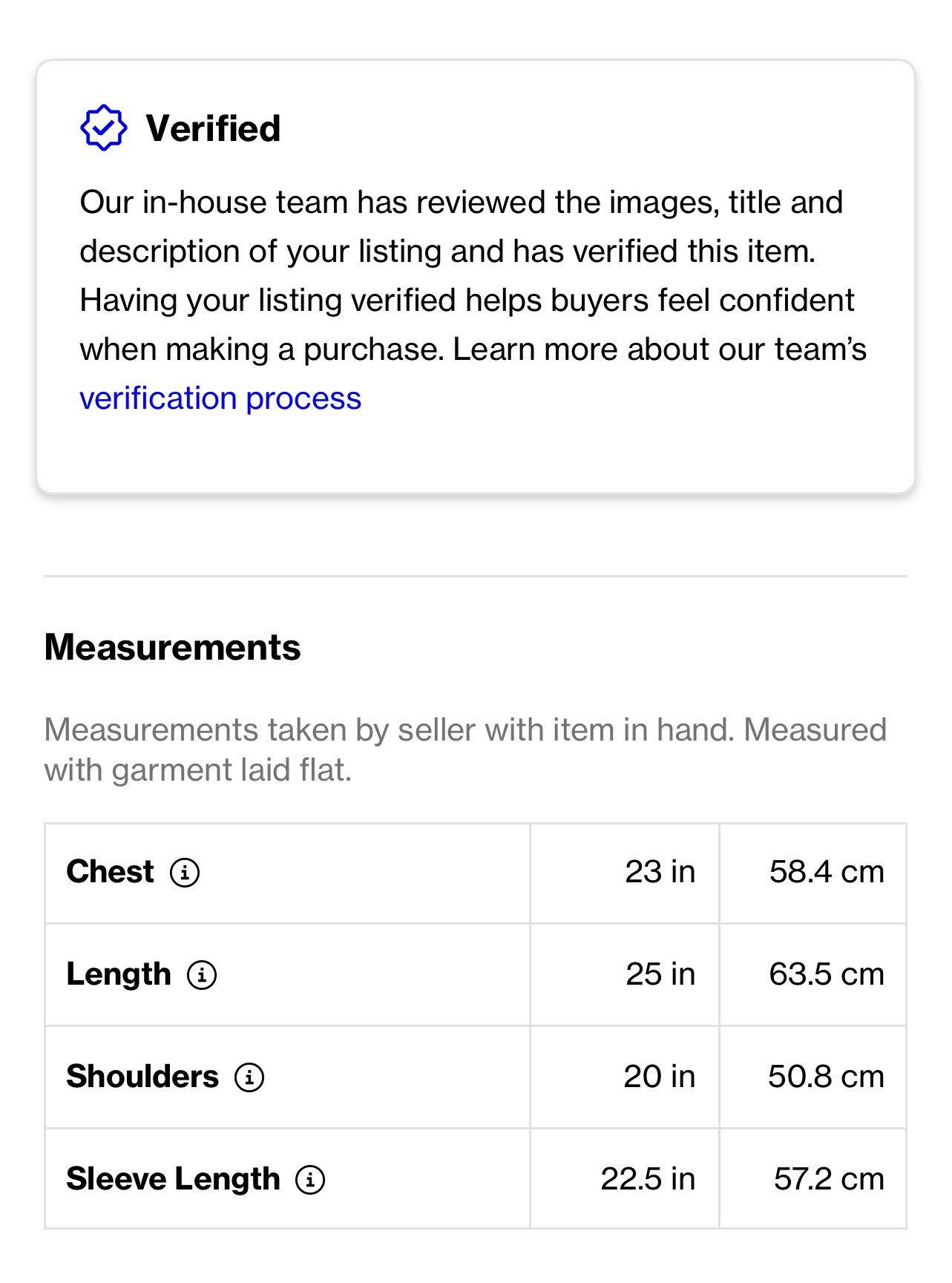Viewport: 952px width, 1283px height.
Task: Select the Measurements section heading
Action: [172, 647]
